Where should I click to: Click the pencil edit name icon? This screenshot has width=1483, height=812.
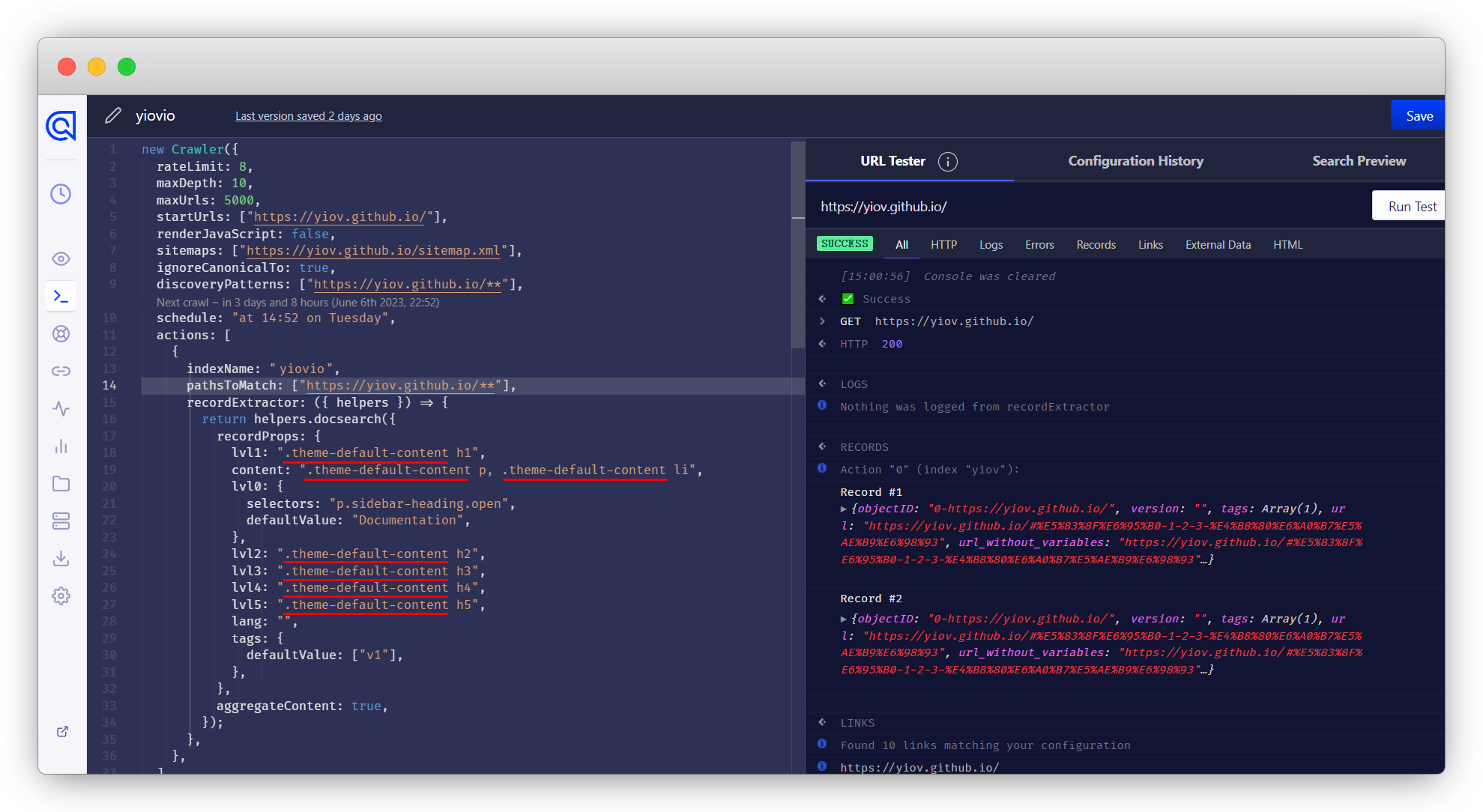(x=113, y=115)
